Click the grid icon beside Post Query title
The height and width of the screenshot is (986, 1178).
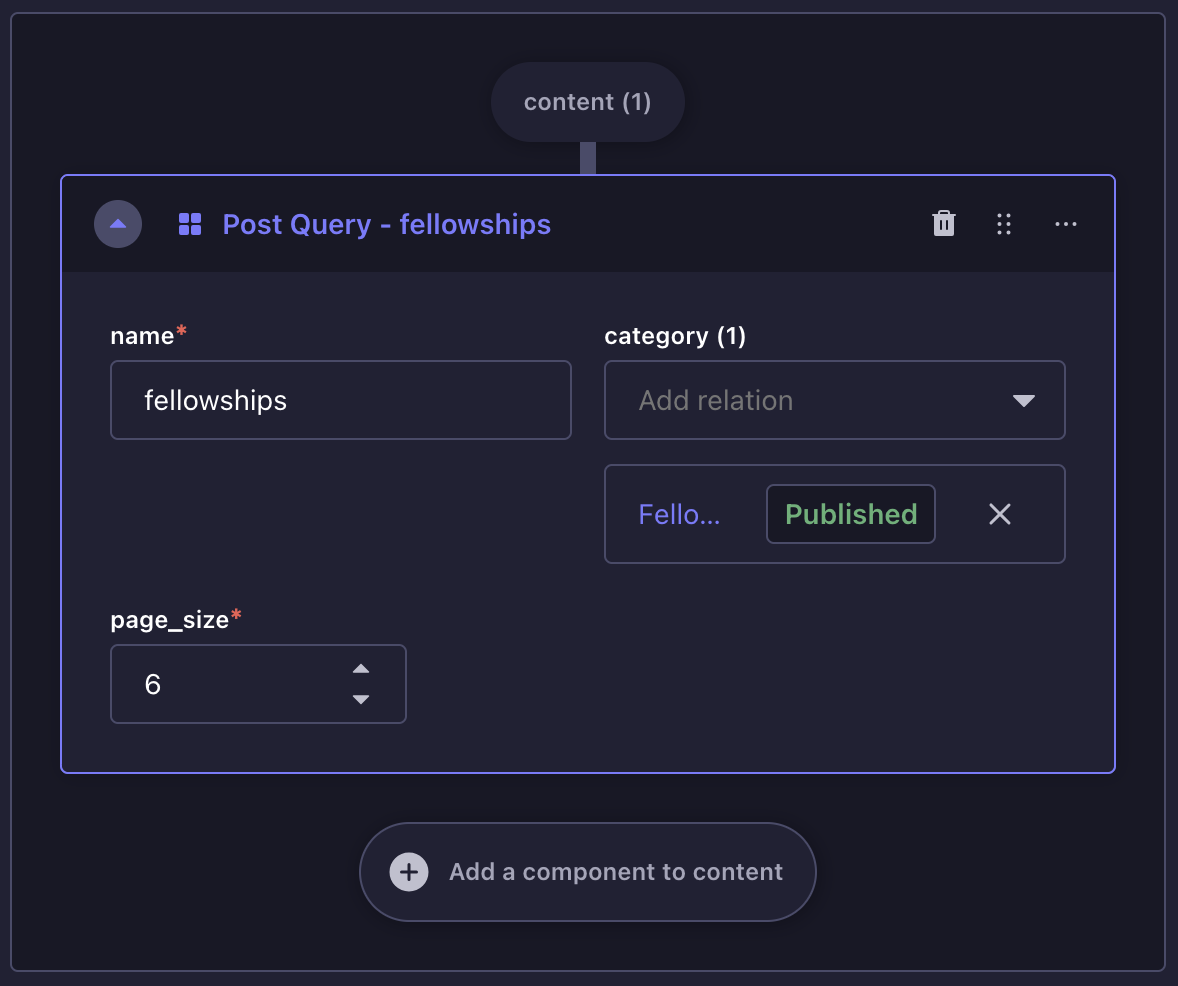tap(190, 224)
